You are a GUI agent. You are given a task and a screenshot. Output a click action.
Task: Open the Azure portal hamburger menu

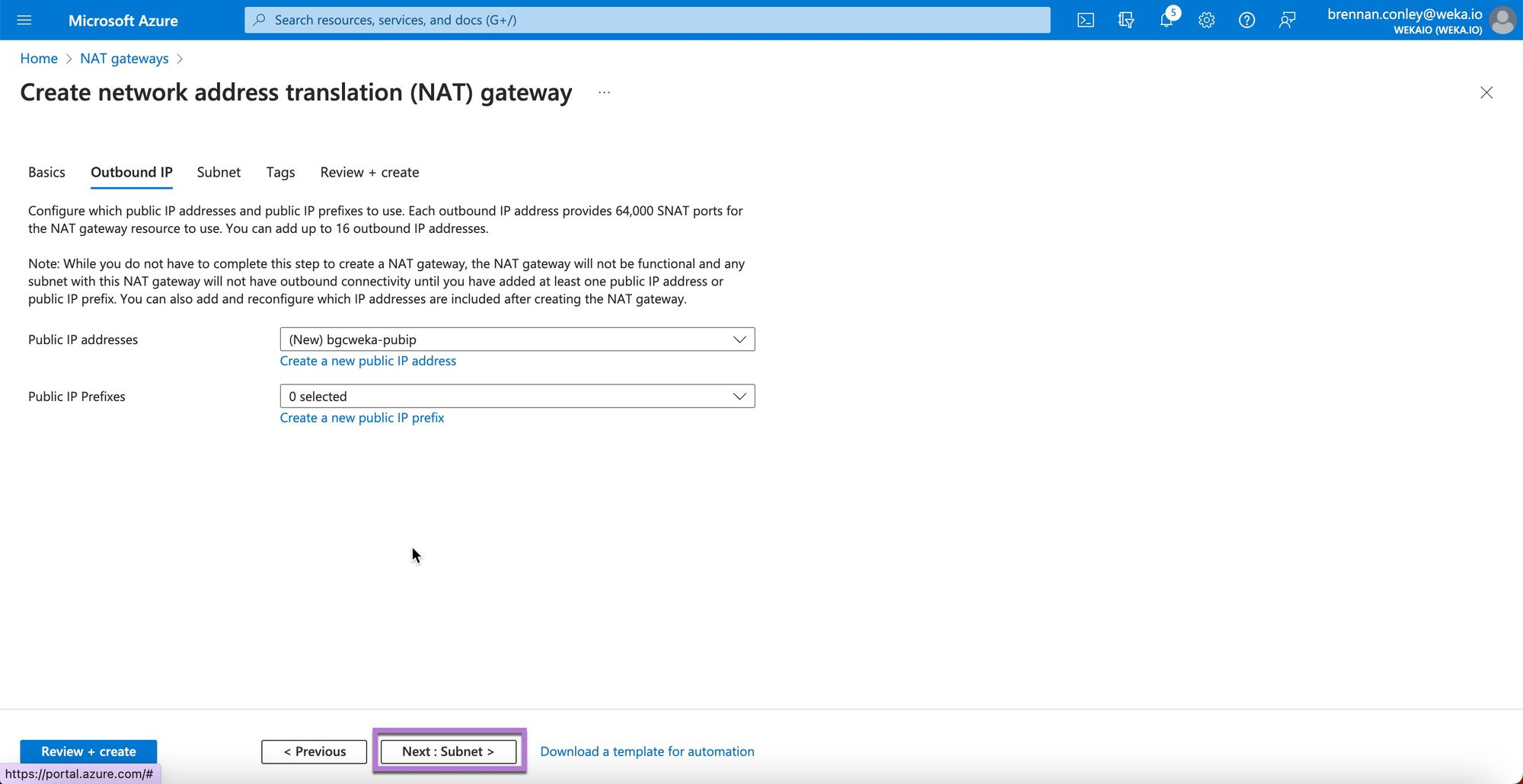24,20
